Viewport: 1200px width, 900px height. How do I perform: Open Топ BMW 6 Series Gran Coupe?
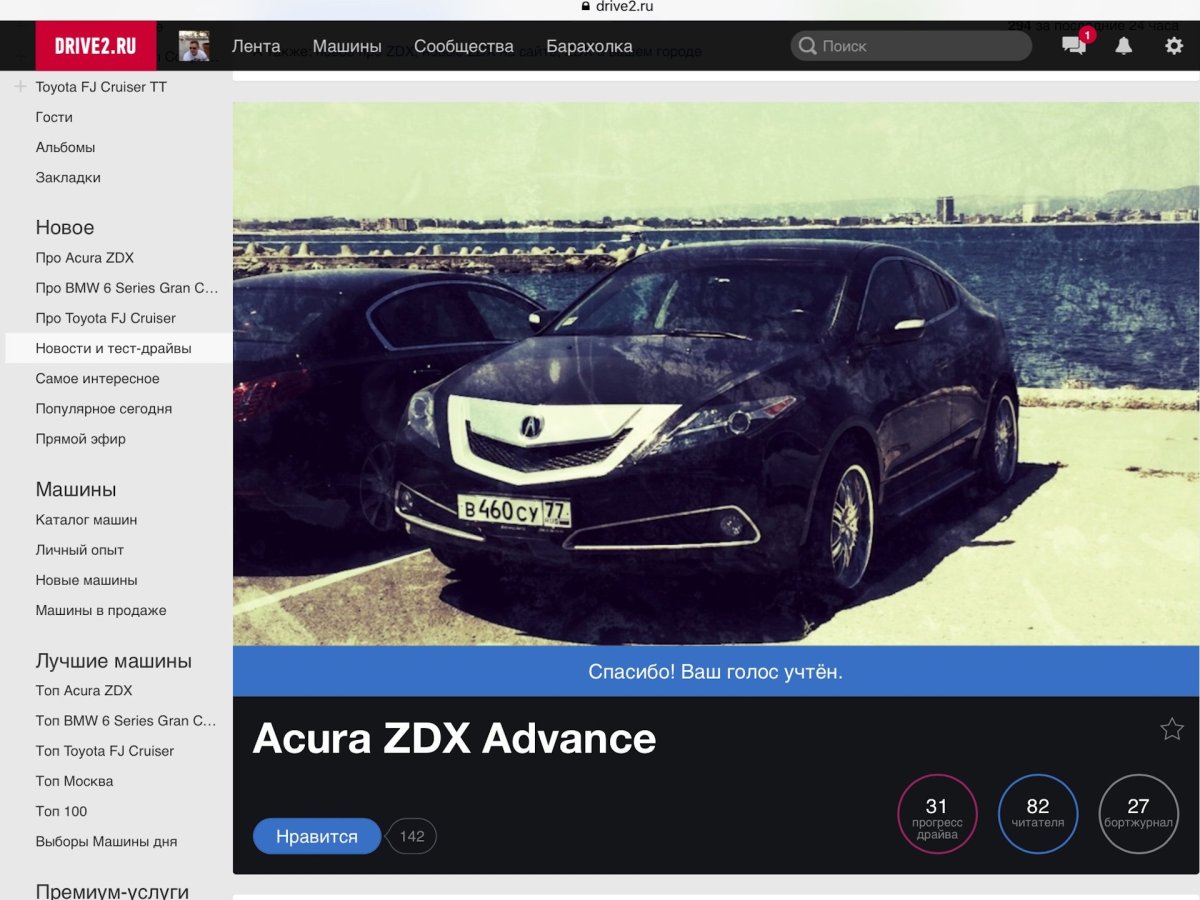click(126, 720)
